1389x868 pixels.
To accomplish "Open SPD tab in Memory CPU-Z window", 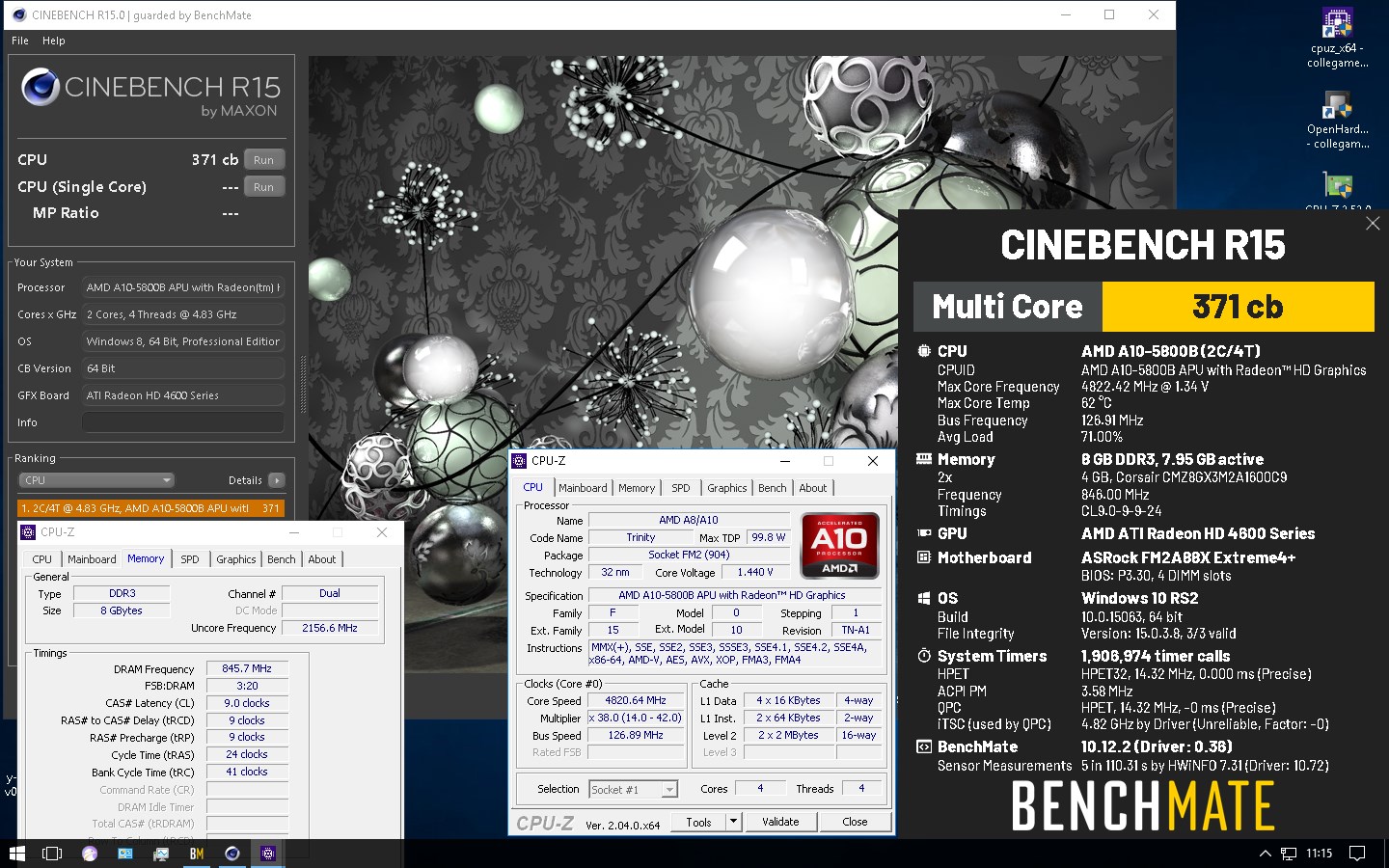I will click(190, 559).
